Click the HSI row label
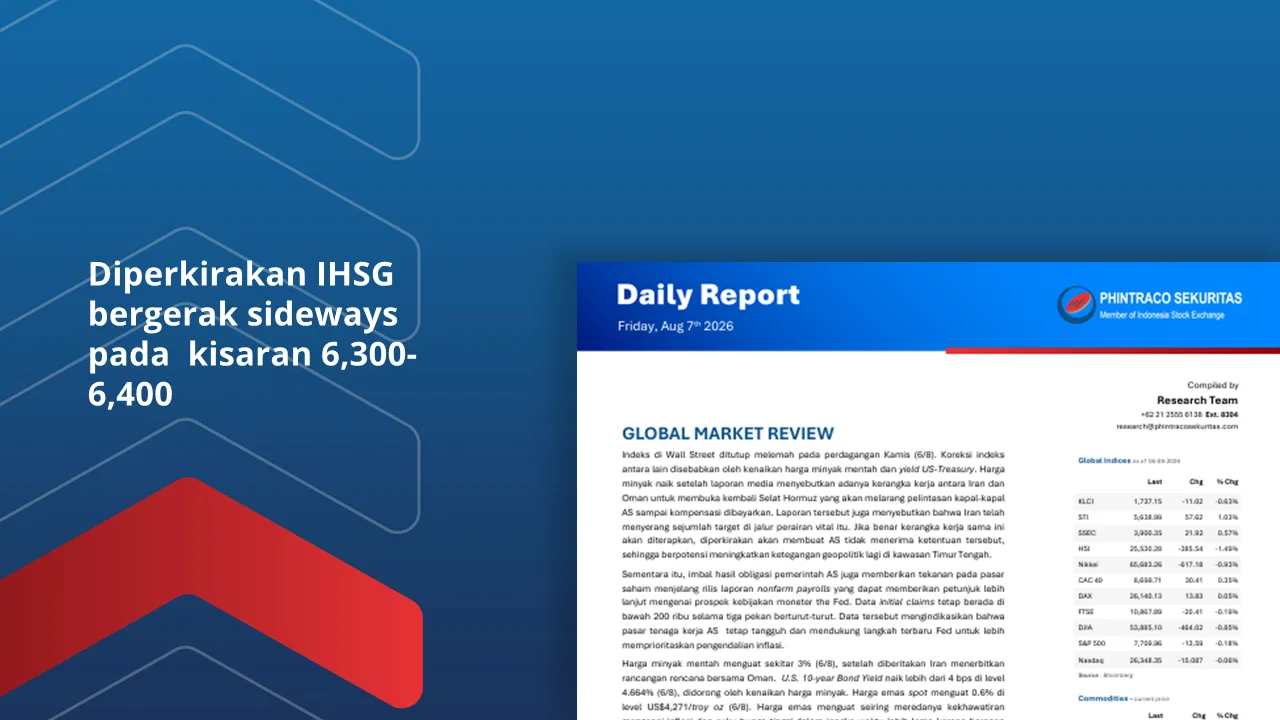Viewport: 1280px width, 720px height. pos(1084,549)
